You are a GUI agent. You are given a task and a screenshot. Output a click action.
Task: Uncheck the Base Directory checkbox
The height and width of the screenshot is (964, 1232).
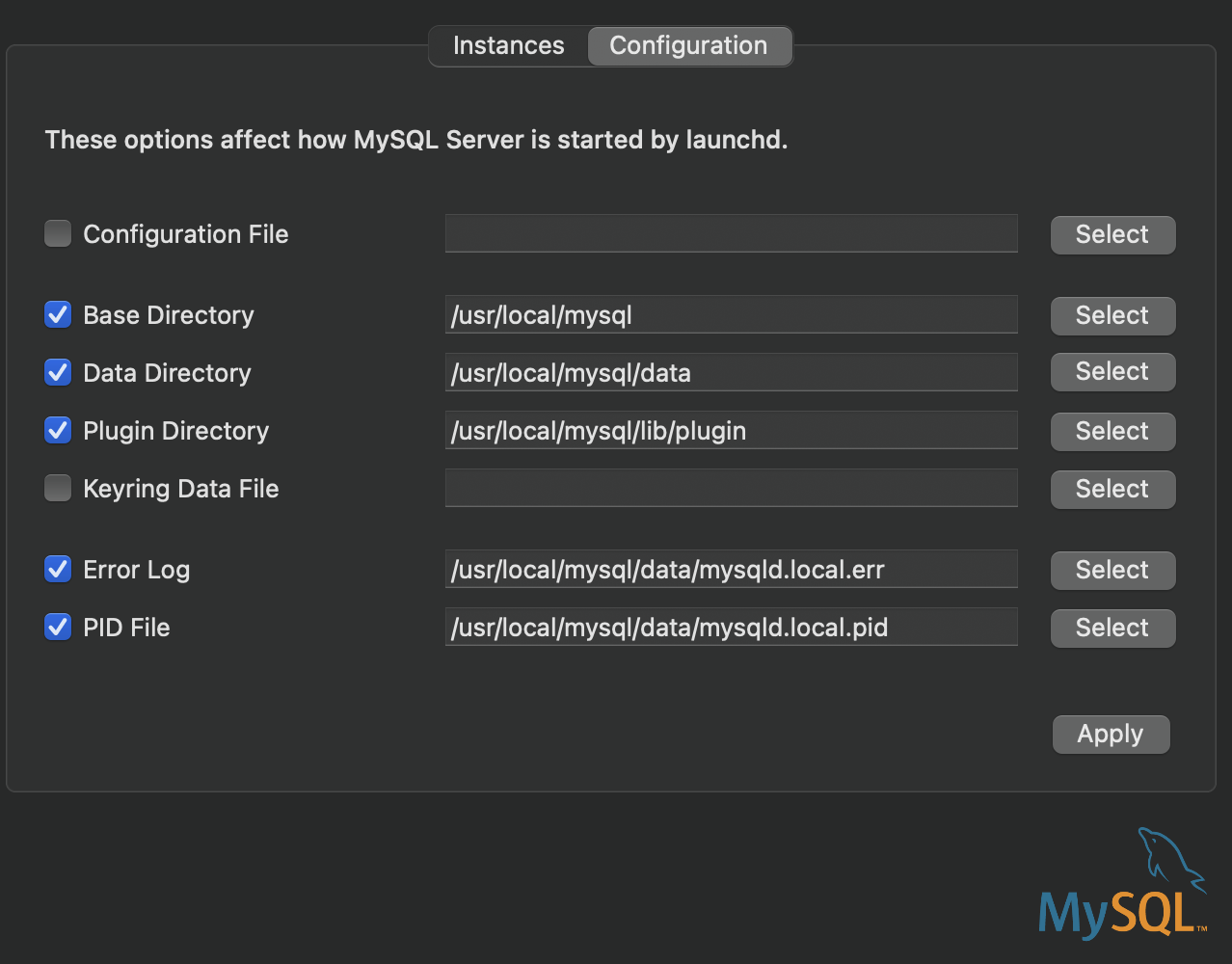tap(58, 314)
